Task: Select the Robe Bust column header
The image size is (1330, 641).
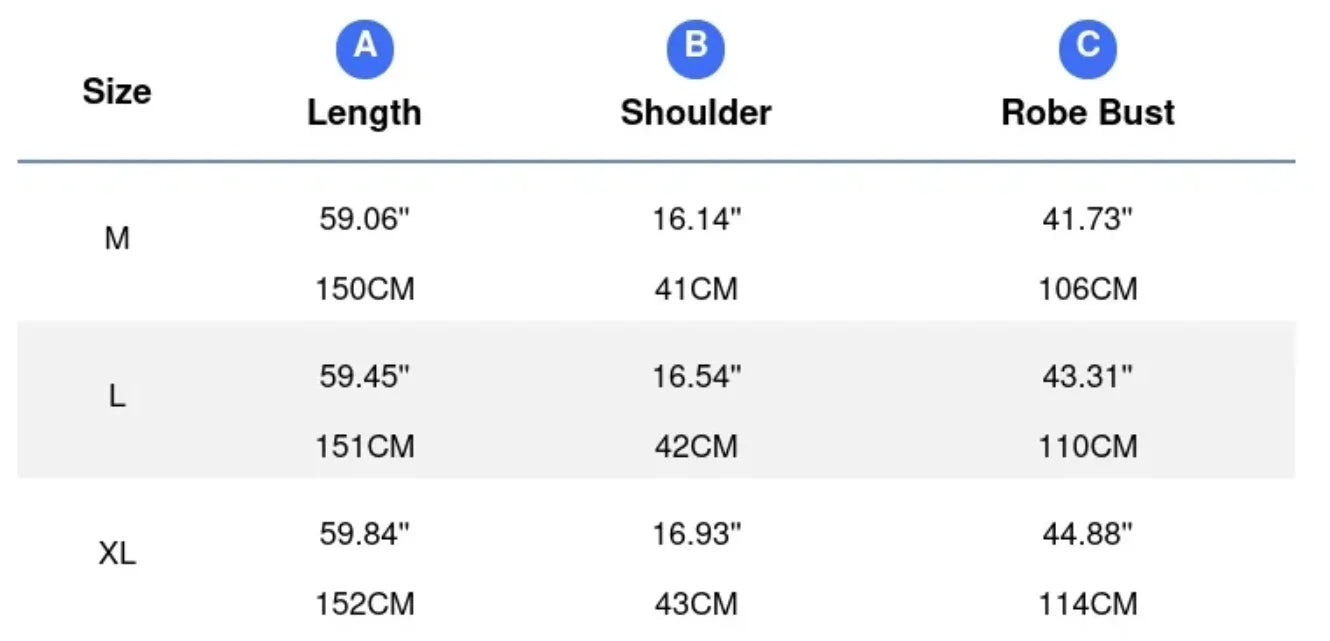Action: (x=1088, y=112)
